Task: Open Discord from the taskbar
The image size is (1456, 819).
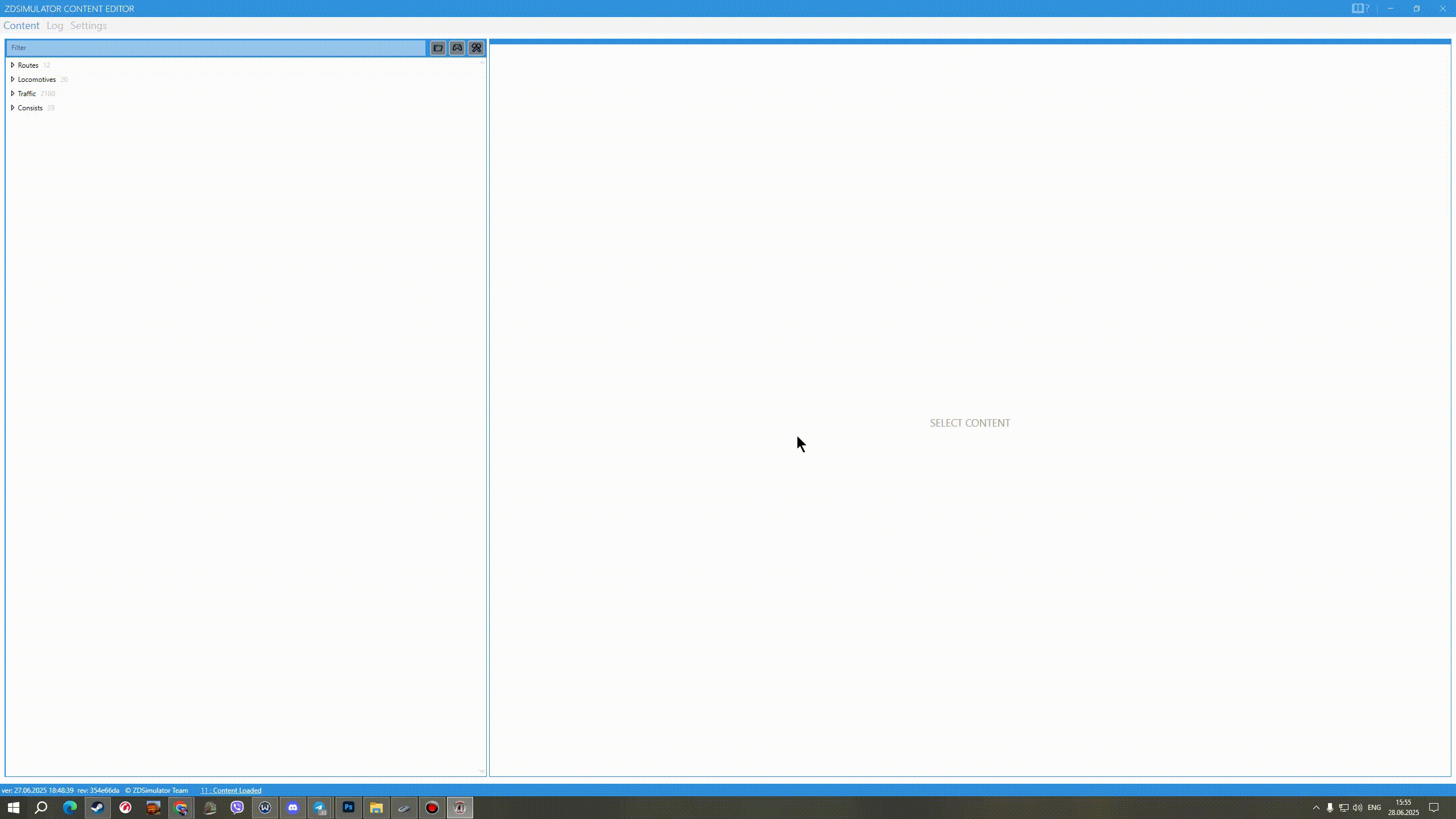Action: 293,807
